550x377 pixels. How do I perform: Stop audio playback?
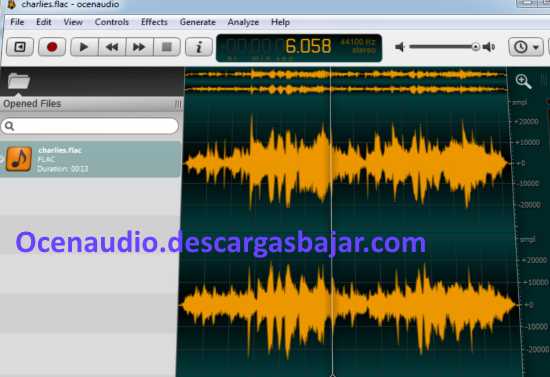point(167,47)
